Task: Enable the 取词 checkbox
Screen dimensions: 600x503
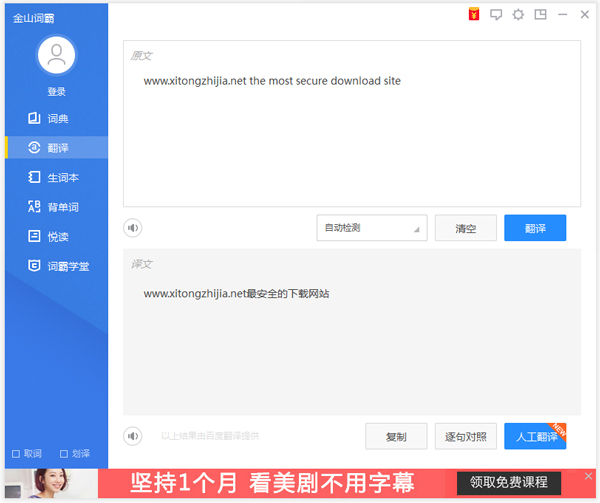Action: (x=16, y=453)
